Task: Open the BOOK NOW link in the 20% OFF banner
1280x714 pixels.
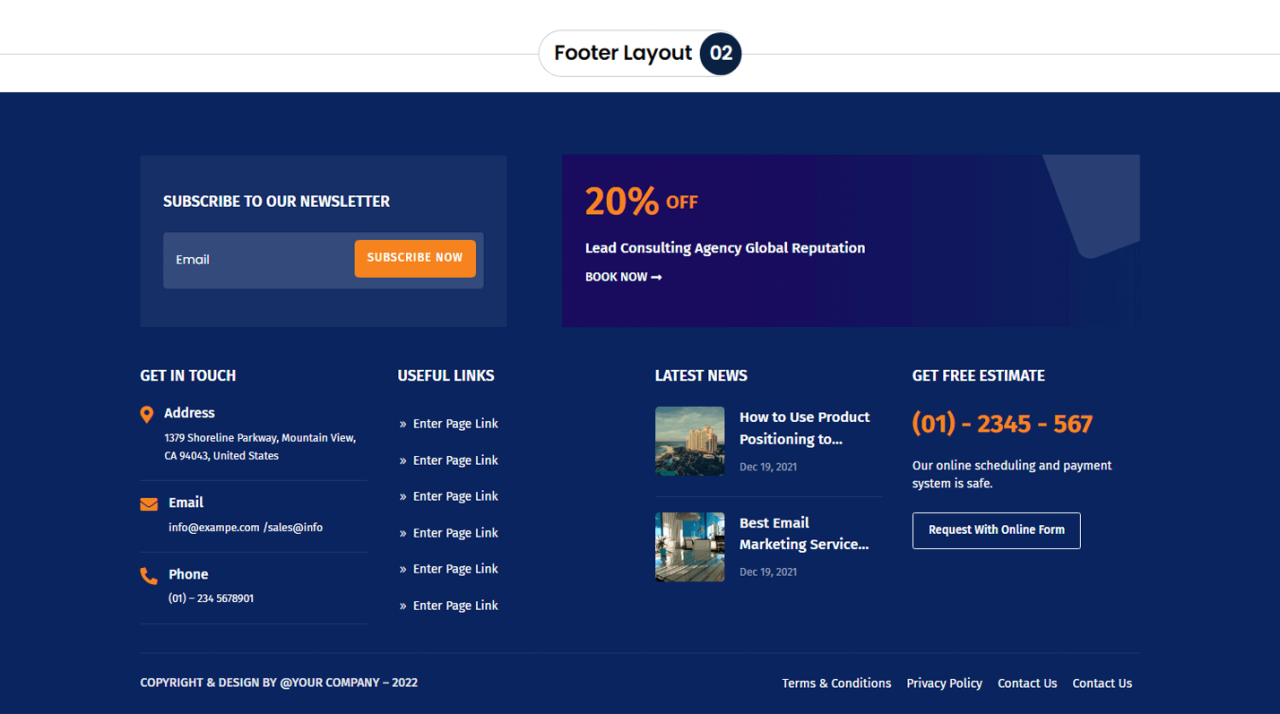Action: tap(616, 277)
